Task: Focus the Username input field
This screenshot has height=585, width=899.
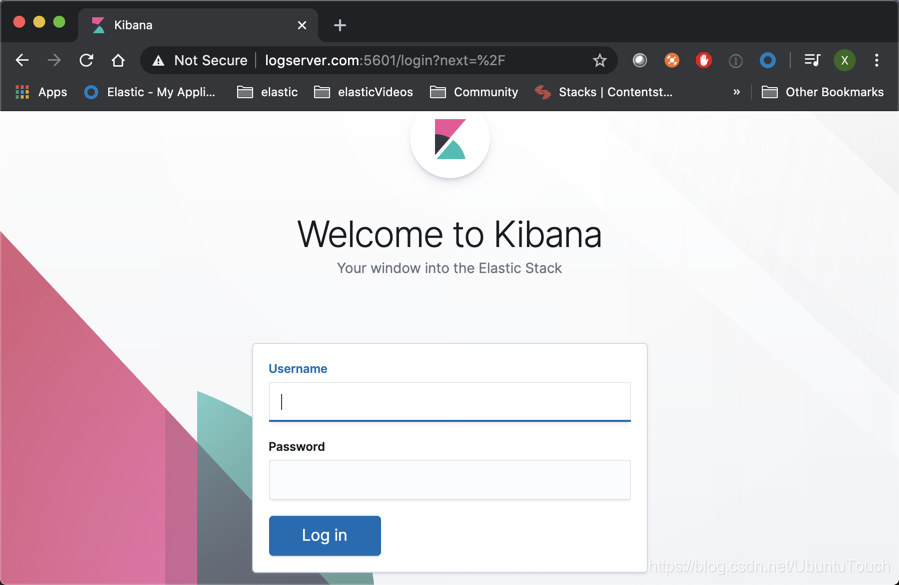Action: (x=450, y=401)
